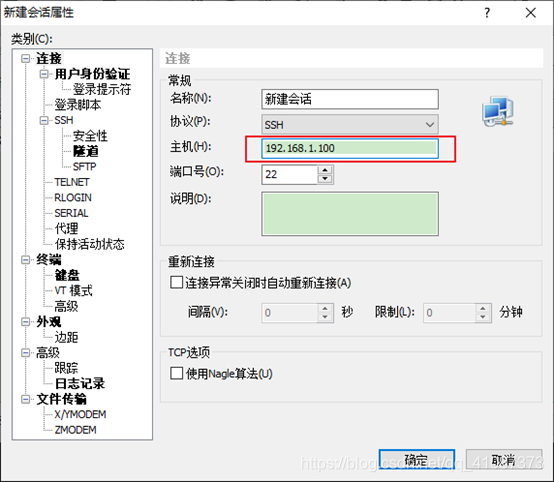Select 高级 under 终端

click(66, 306)
